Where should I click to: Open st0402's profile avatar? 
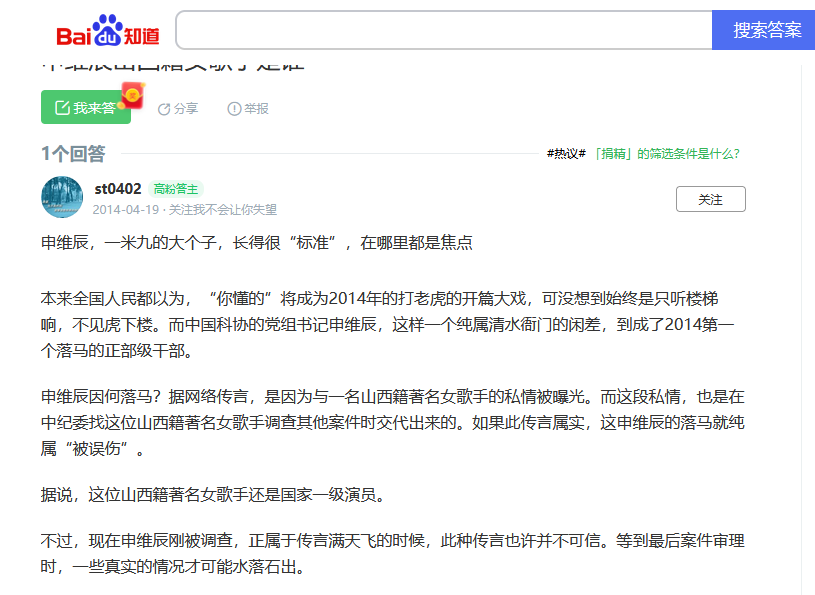pos(62,197)
